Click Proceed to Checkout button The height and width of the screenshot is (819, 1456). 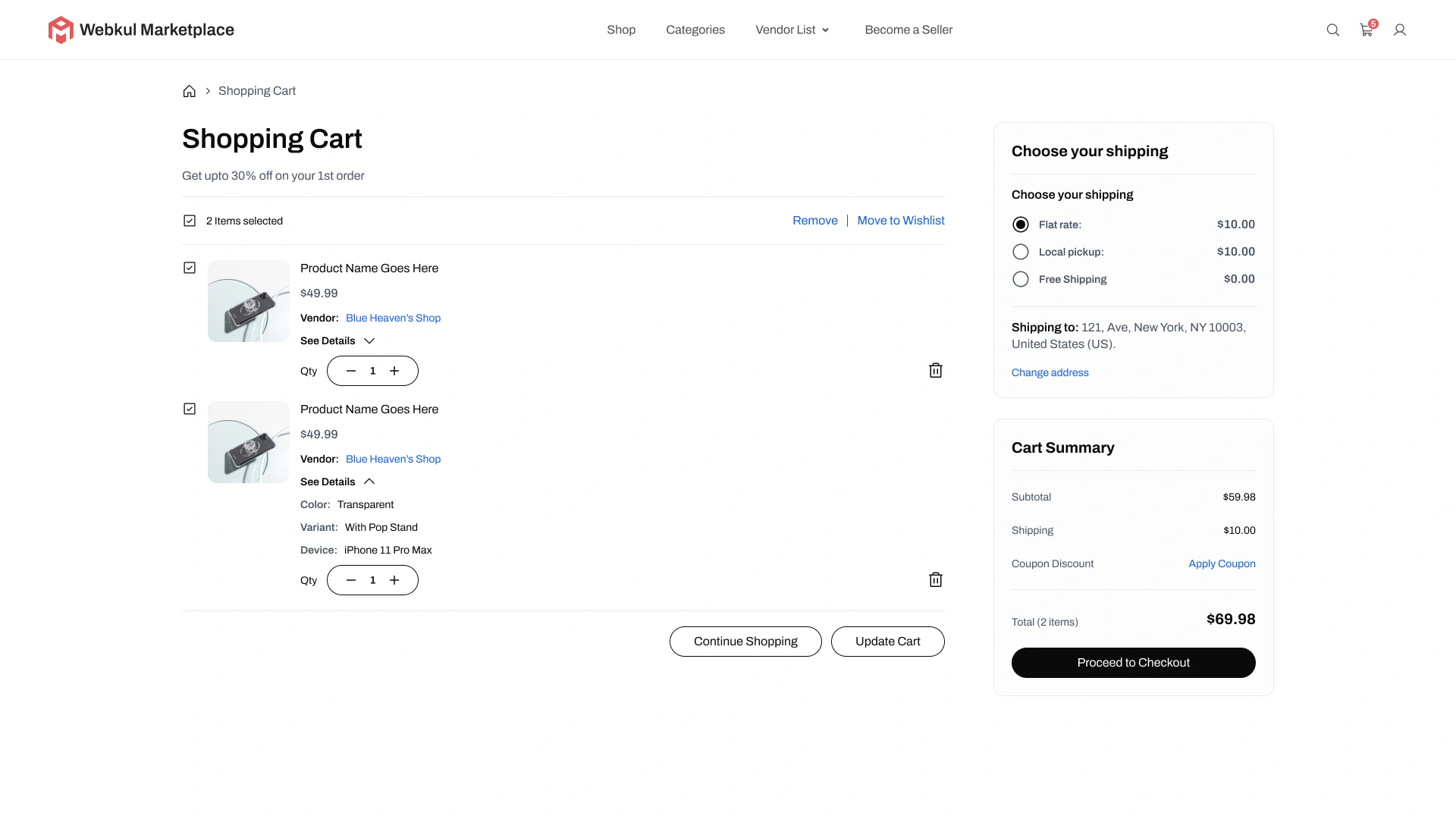tap(1134, 663)
